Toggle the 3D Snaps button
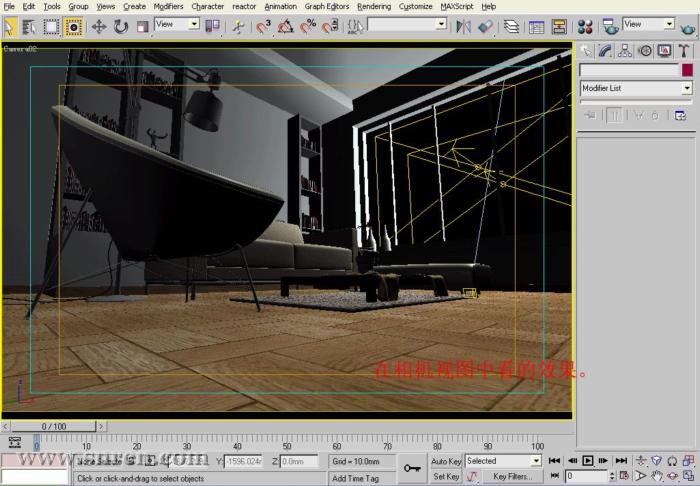The width and height of the screenshot is (700, 486). [x=264, y=26]
